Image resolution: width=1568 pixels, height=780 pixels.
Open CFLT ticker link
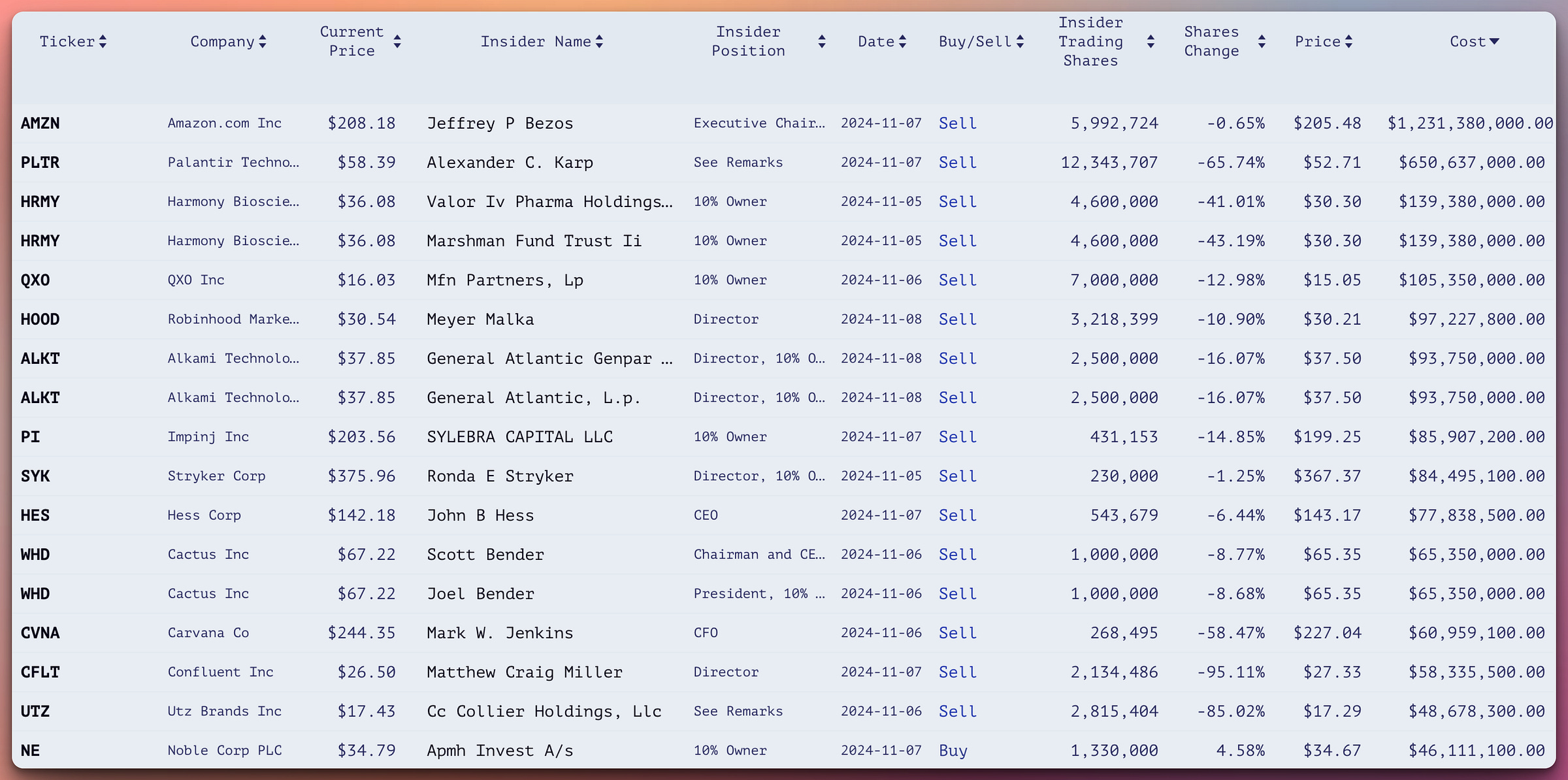(40, 672)
